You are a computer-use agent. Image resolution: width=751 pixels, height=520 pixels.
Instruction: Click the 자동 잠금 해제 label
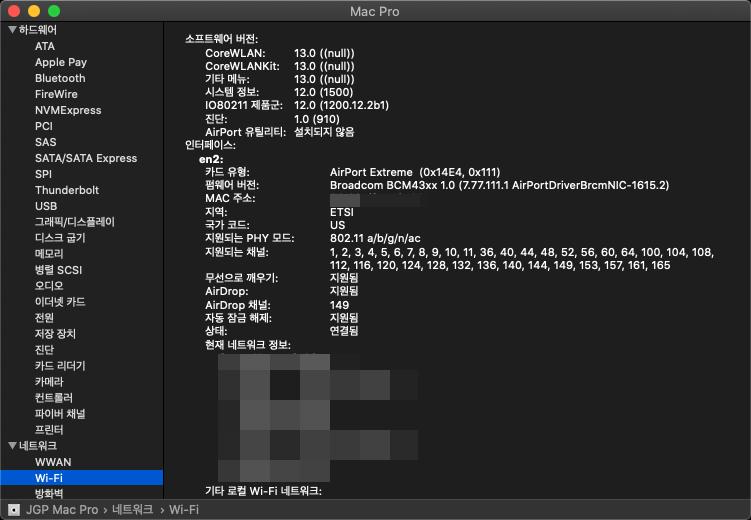238,318
